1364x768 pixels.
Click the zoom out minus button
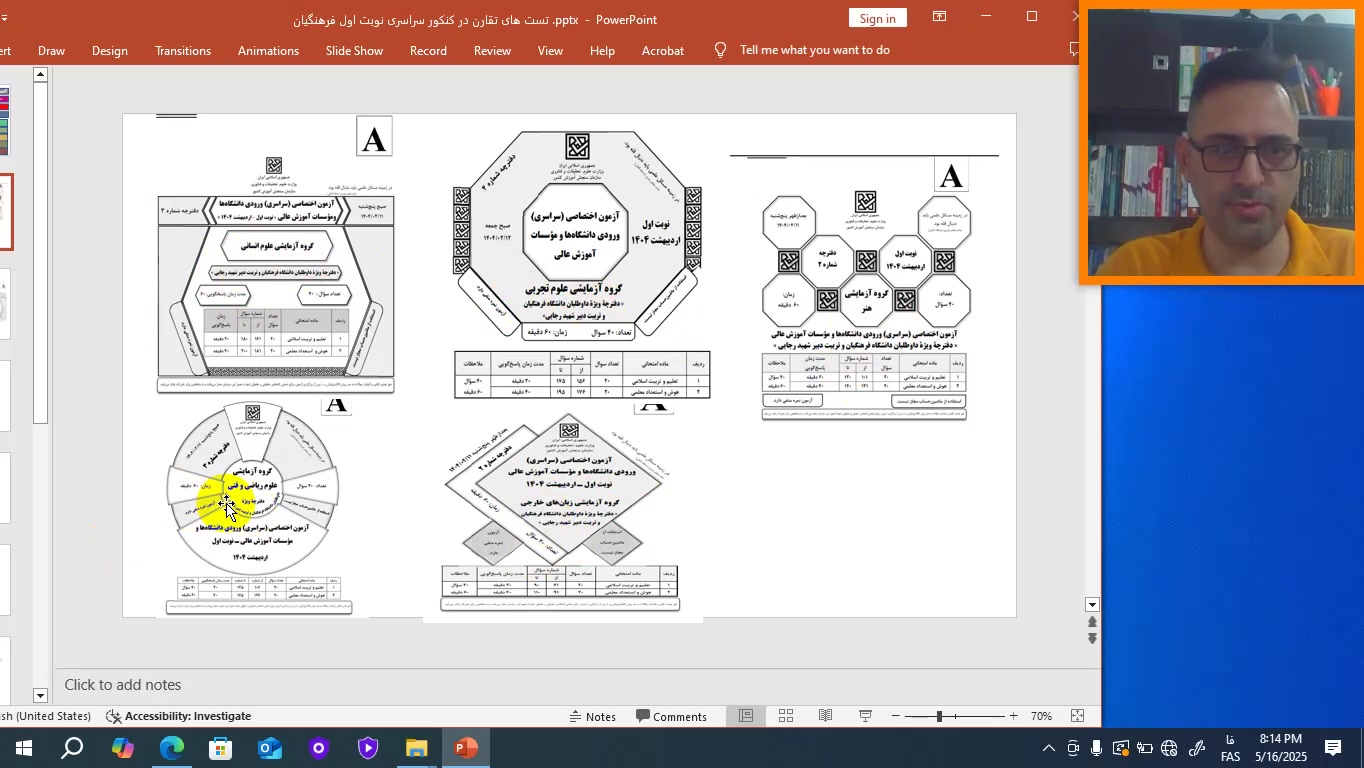click(x=895, y=716)
